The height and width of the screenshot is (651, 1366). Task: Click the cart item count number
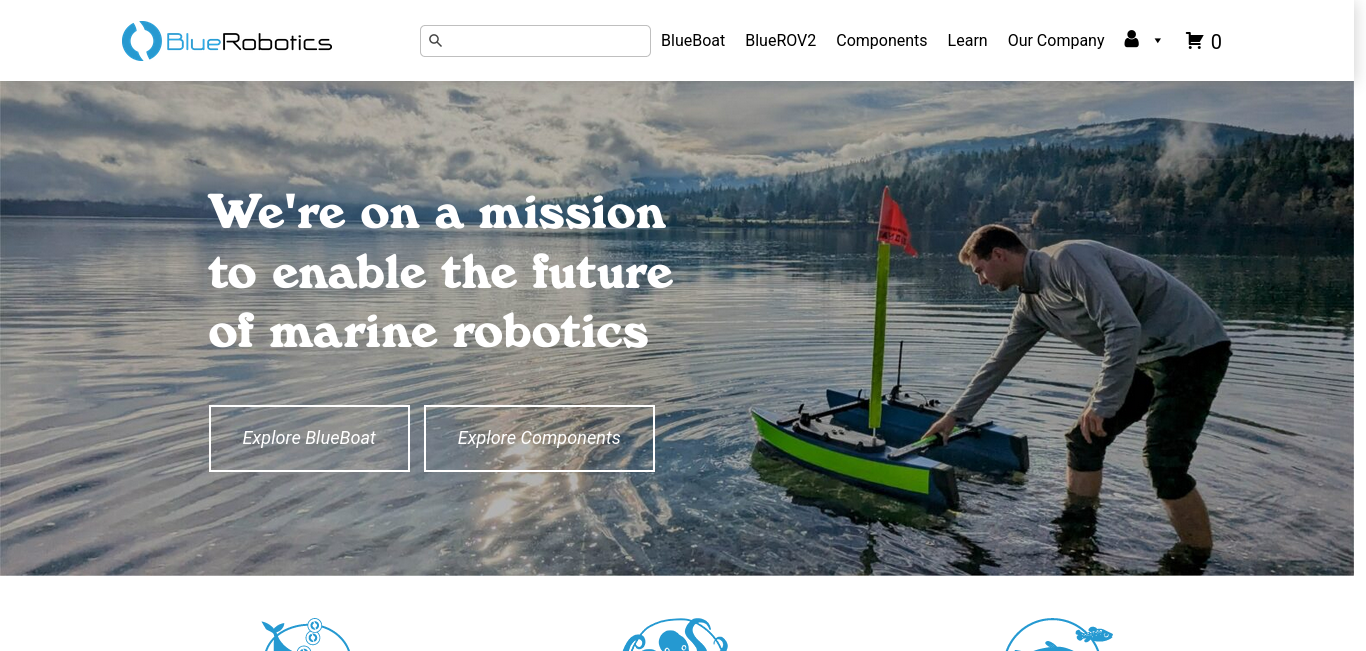[1216, 42]
